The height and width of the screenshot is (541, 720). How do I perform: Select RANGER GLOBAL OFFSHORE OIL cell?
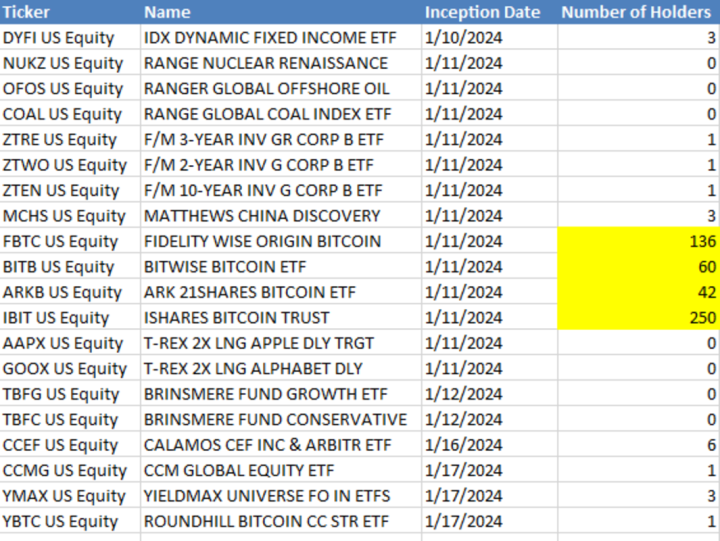coord(281,88)
